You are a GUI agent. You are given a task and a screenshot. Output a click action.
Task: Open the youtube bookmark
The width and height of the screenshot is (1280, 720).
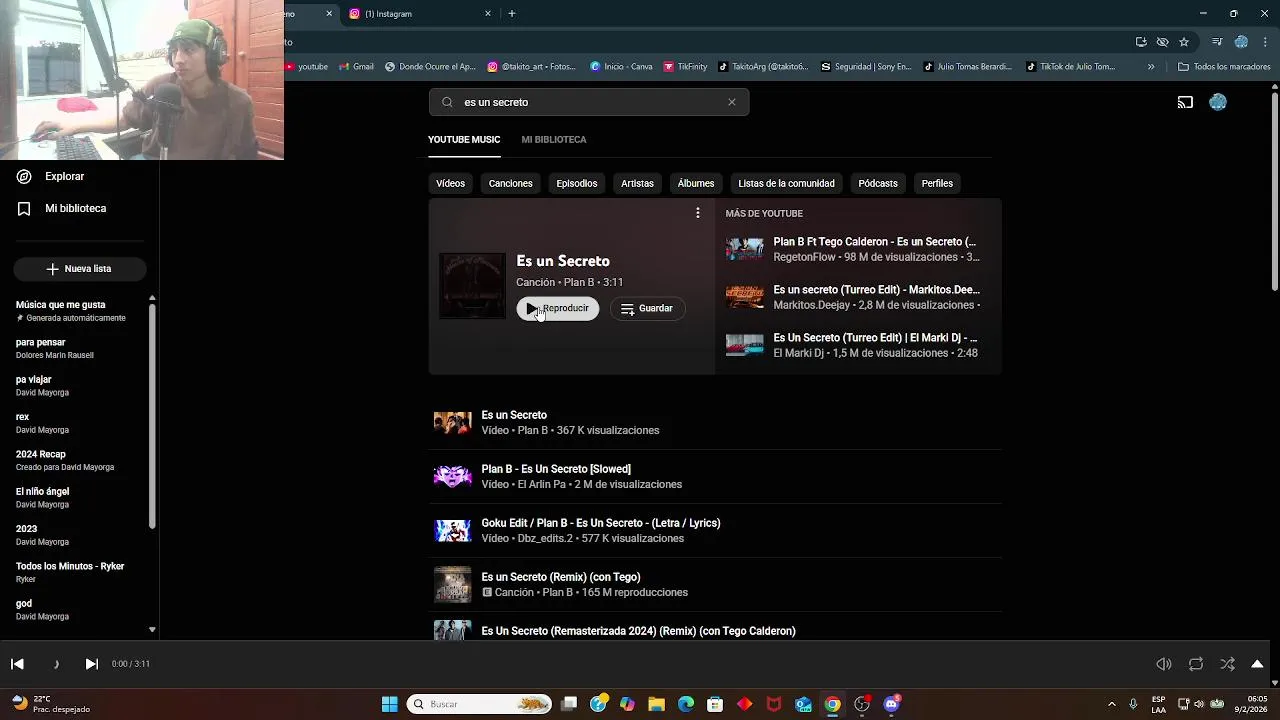(x=307, y=67)
